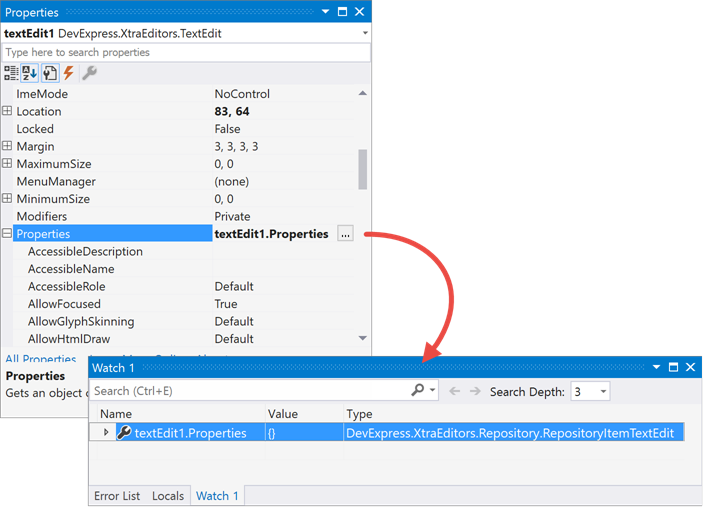
Task: Open Properties panel window position menu
Action: (326, 12)
